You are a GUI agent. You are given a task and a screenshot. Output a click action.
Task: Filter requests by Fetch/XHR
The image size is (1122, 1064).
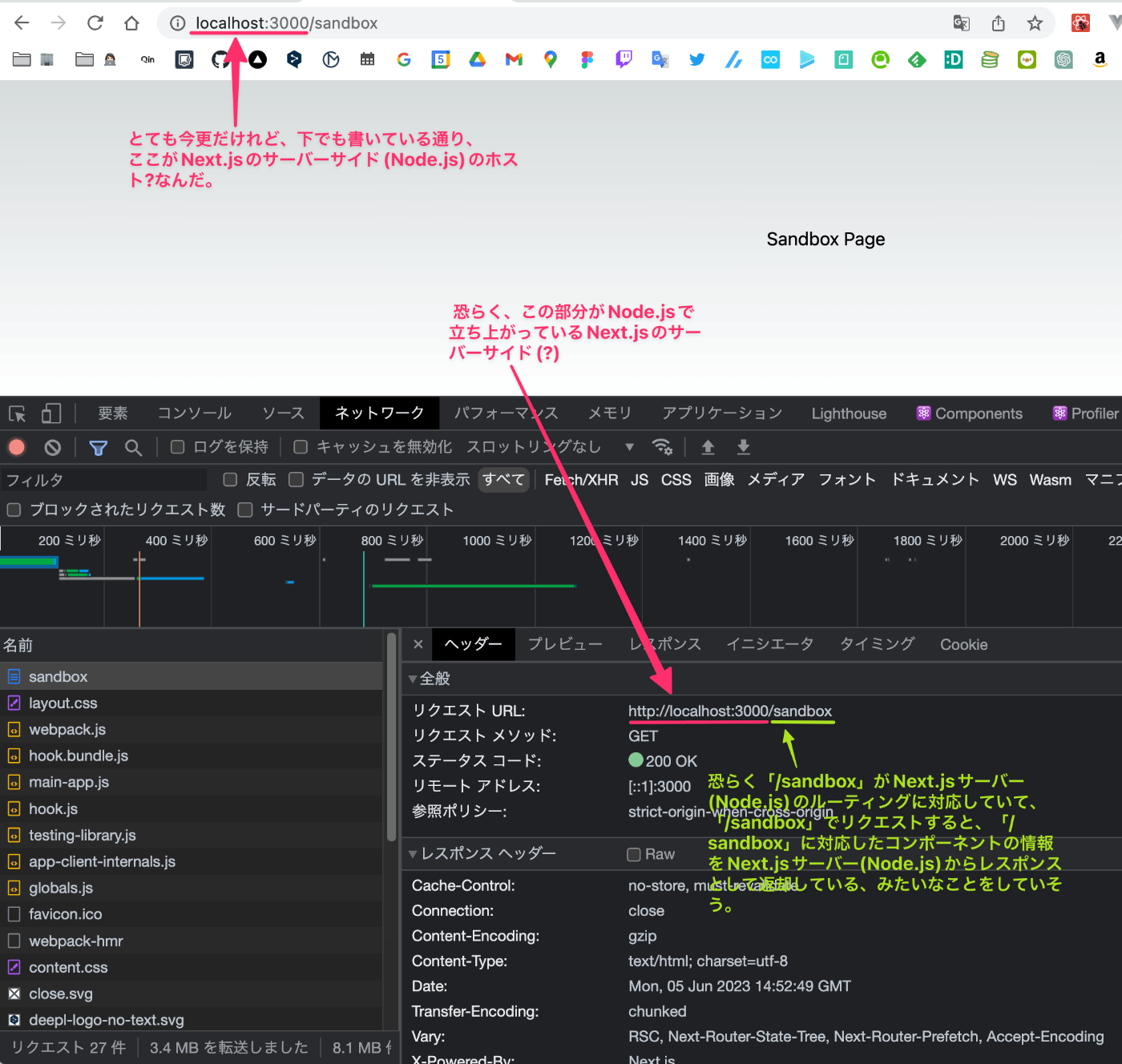click(582, 480)
